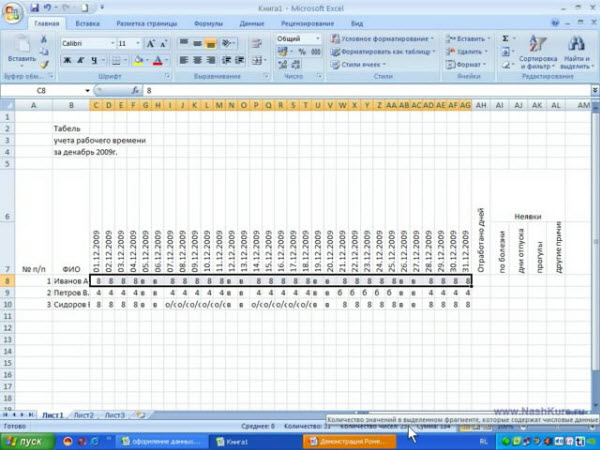Select row header 9
The height and width of the screenshot is (450, 600).
[7, 293]
